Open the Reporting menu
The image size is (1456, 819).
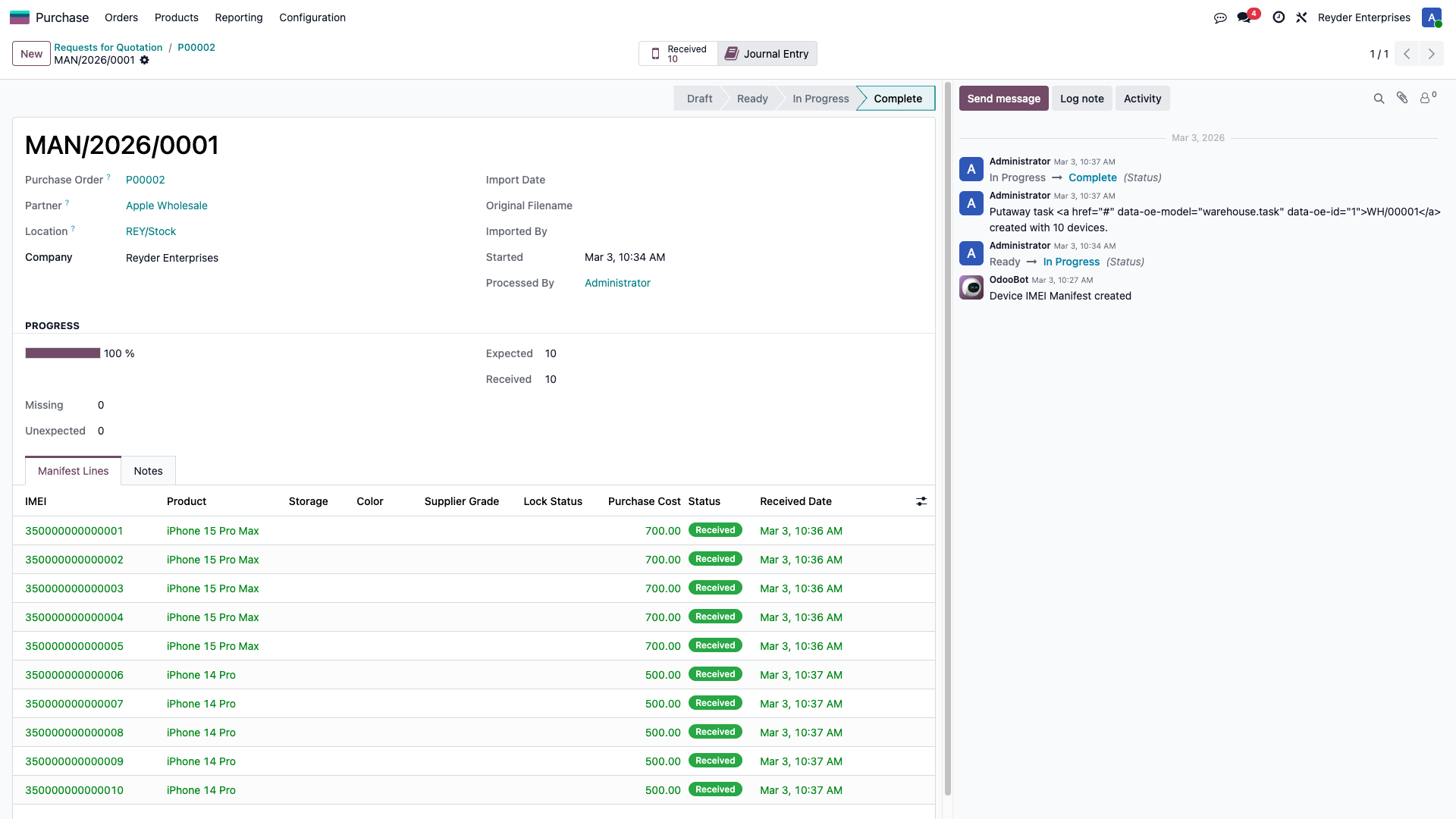click(x=239, y=17)
